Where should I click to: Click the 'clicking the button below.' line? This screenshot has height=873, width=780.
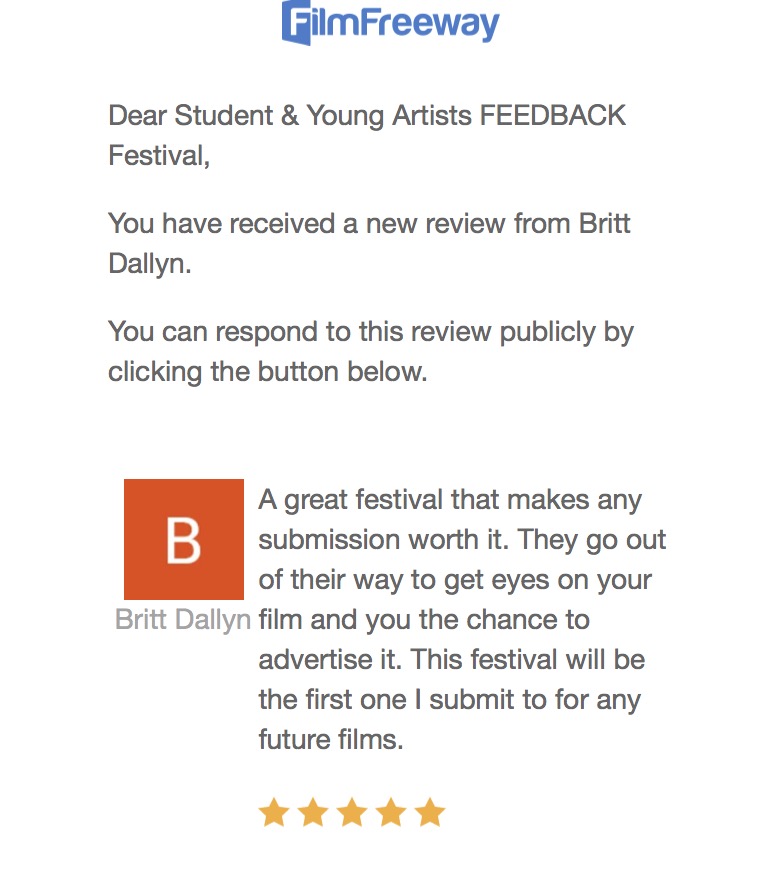click(267, 371)
